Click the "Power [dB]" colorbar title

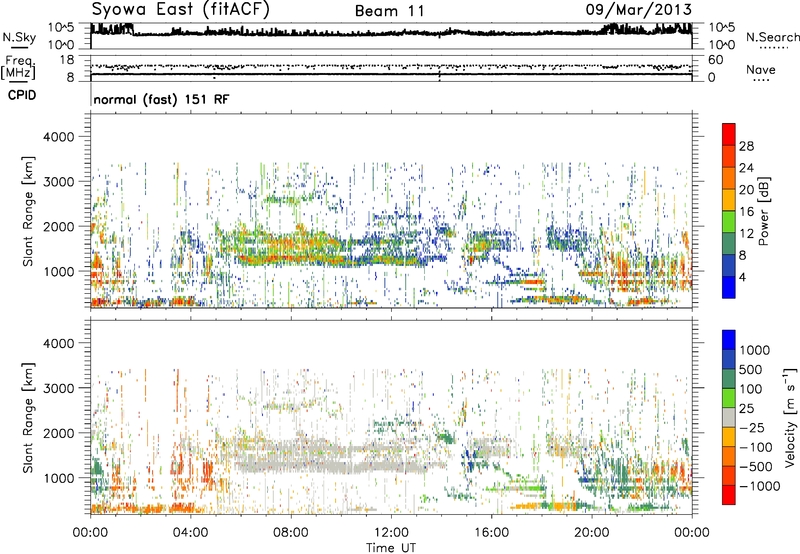[763, 211]
